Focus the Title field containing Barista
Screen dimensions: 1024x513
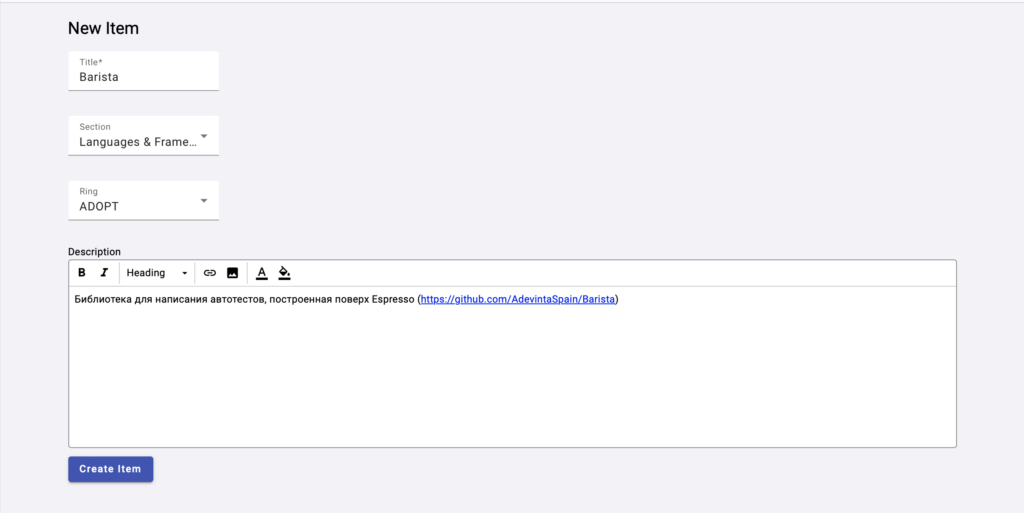[143, 76]
